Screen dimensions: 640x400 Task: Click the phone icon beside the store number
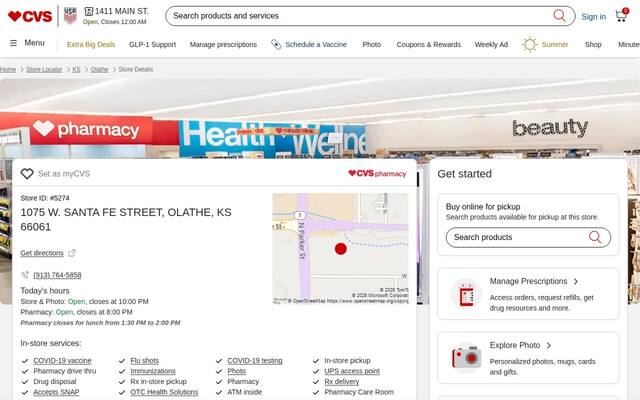pos(25,275)
